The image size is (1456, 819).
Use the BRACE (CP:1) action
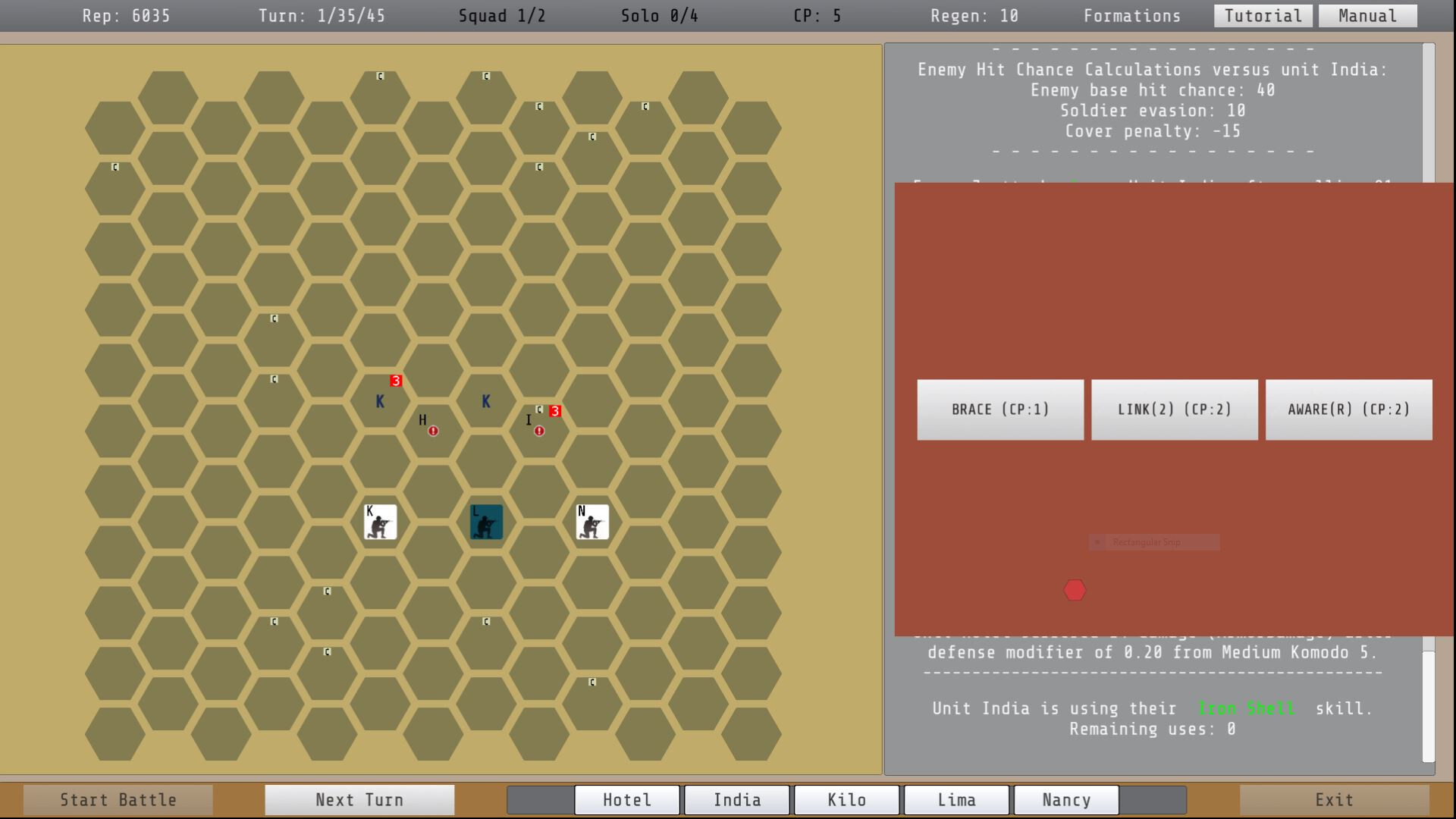[x=1000, y=409]
